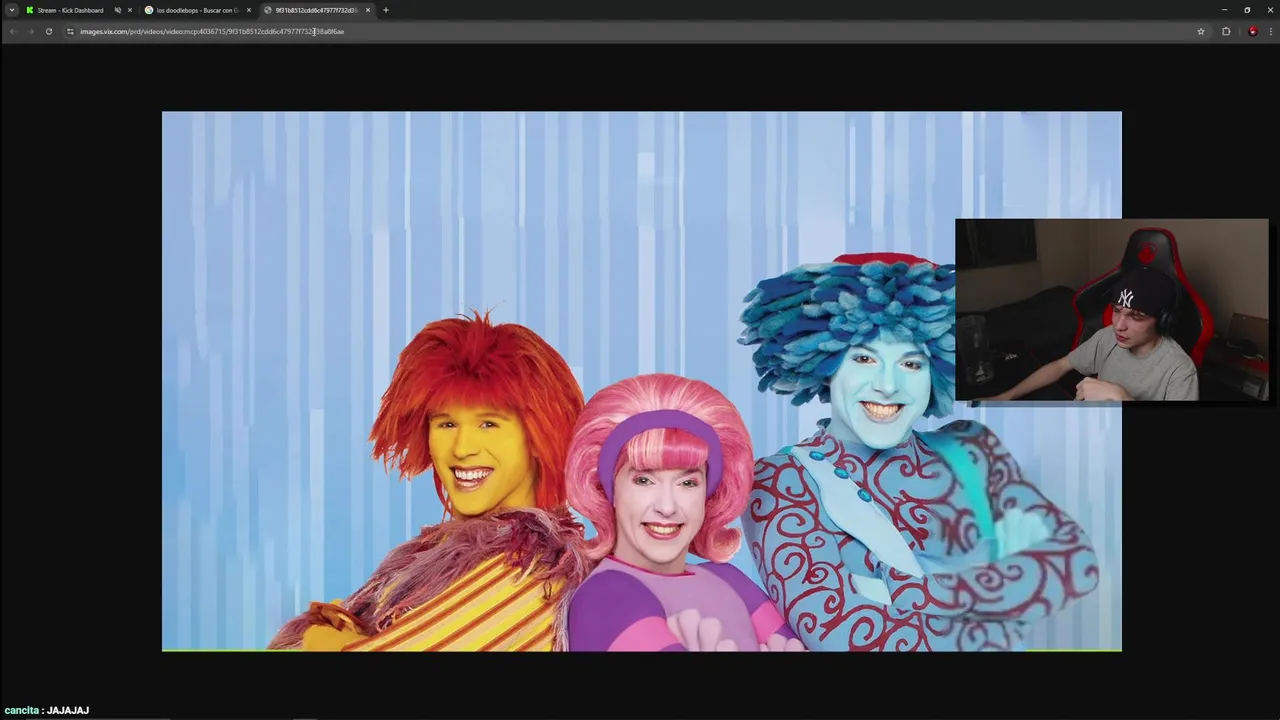Open a new browser tab

coord(386,10)
